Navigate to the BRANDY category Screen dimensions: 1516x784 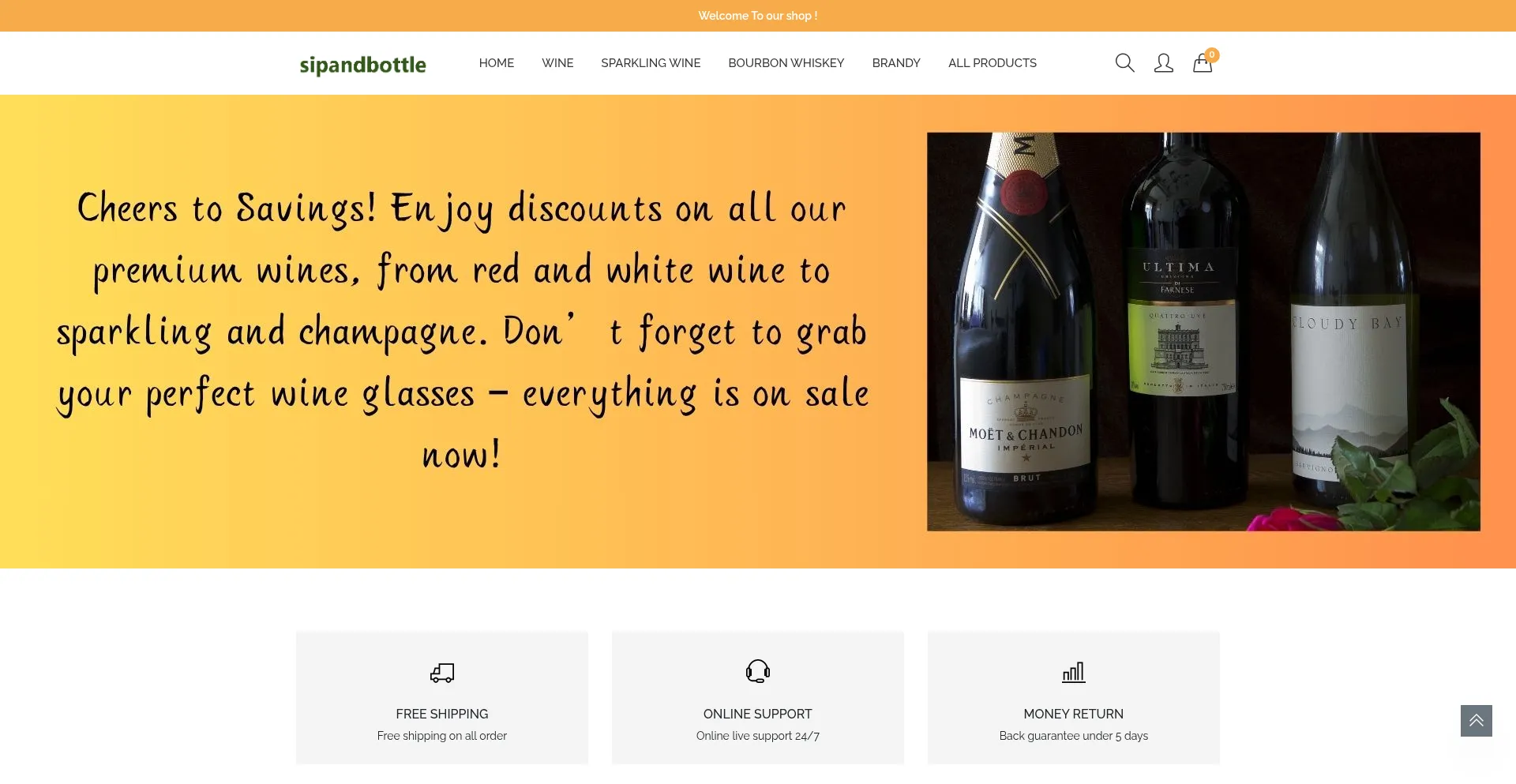[896, 63]
